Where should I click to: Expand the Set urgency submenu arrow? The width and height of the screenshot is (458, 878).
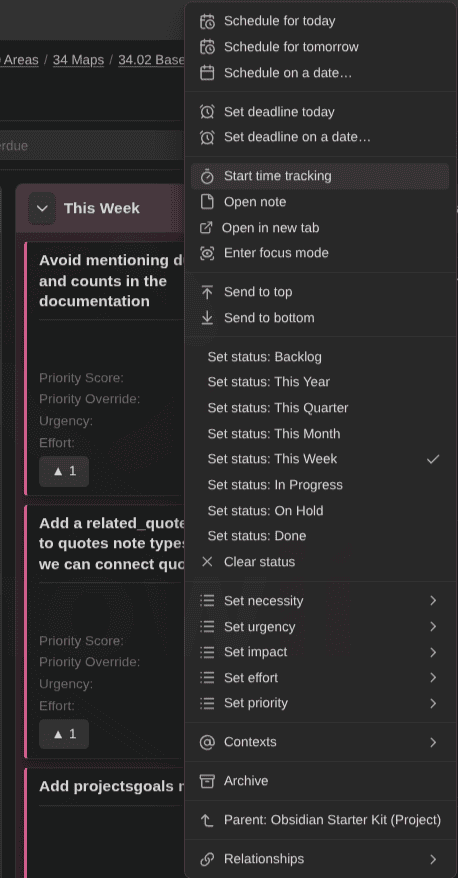pyautogui.click(x=433, y=627)
